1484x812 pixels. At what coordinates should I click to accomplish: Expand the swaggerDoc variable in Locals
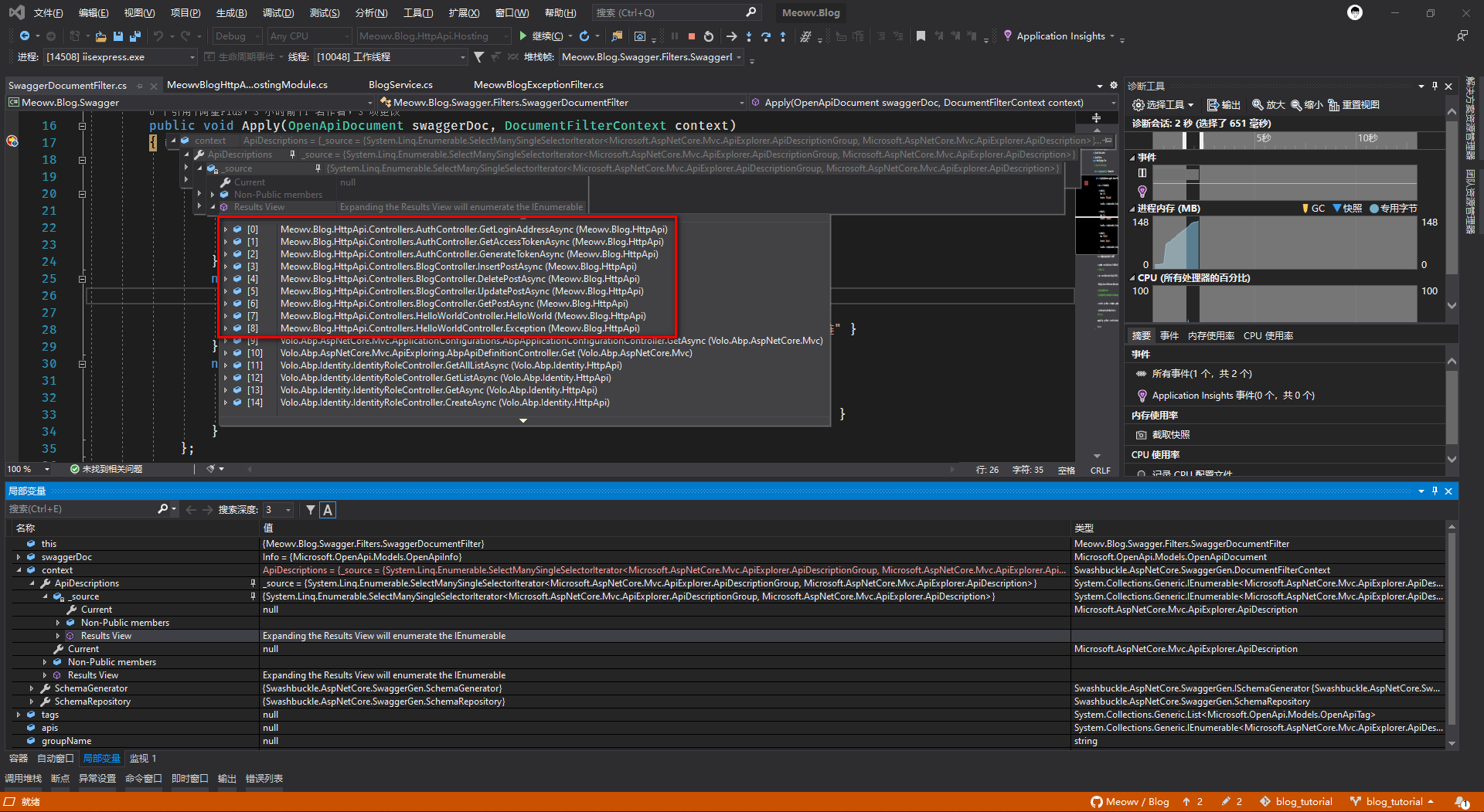(19, 557)
